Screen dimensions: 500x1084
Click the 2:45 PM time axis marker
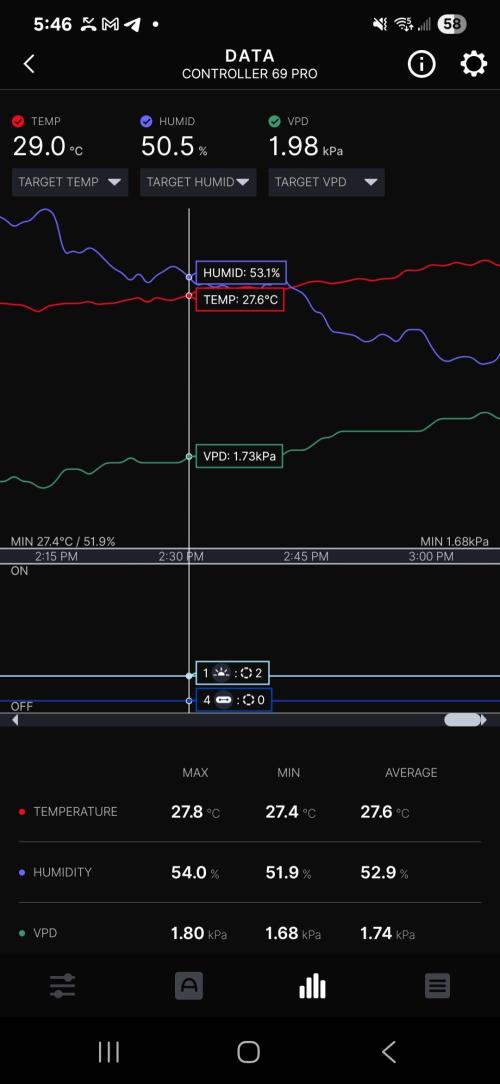tap(306, 557)
